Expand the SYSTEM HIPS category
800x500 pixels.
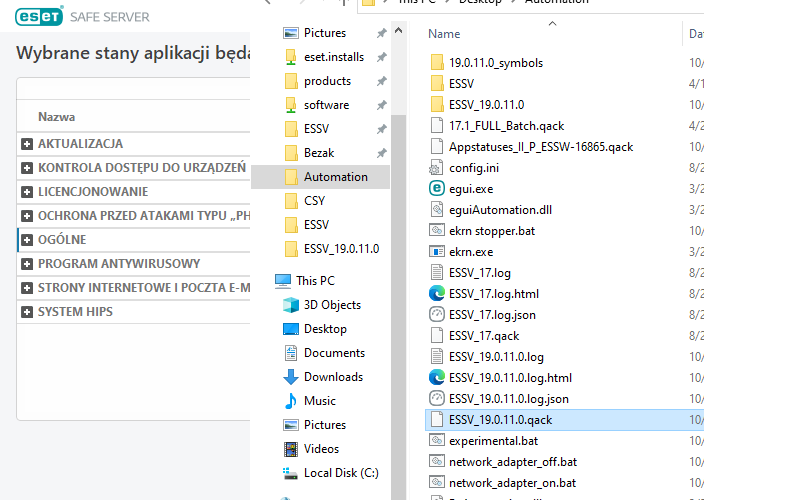point(27,312)
